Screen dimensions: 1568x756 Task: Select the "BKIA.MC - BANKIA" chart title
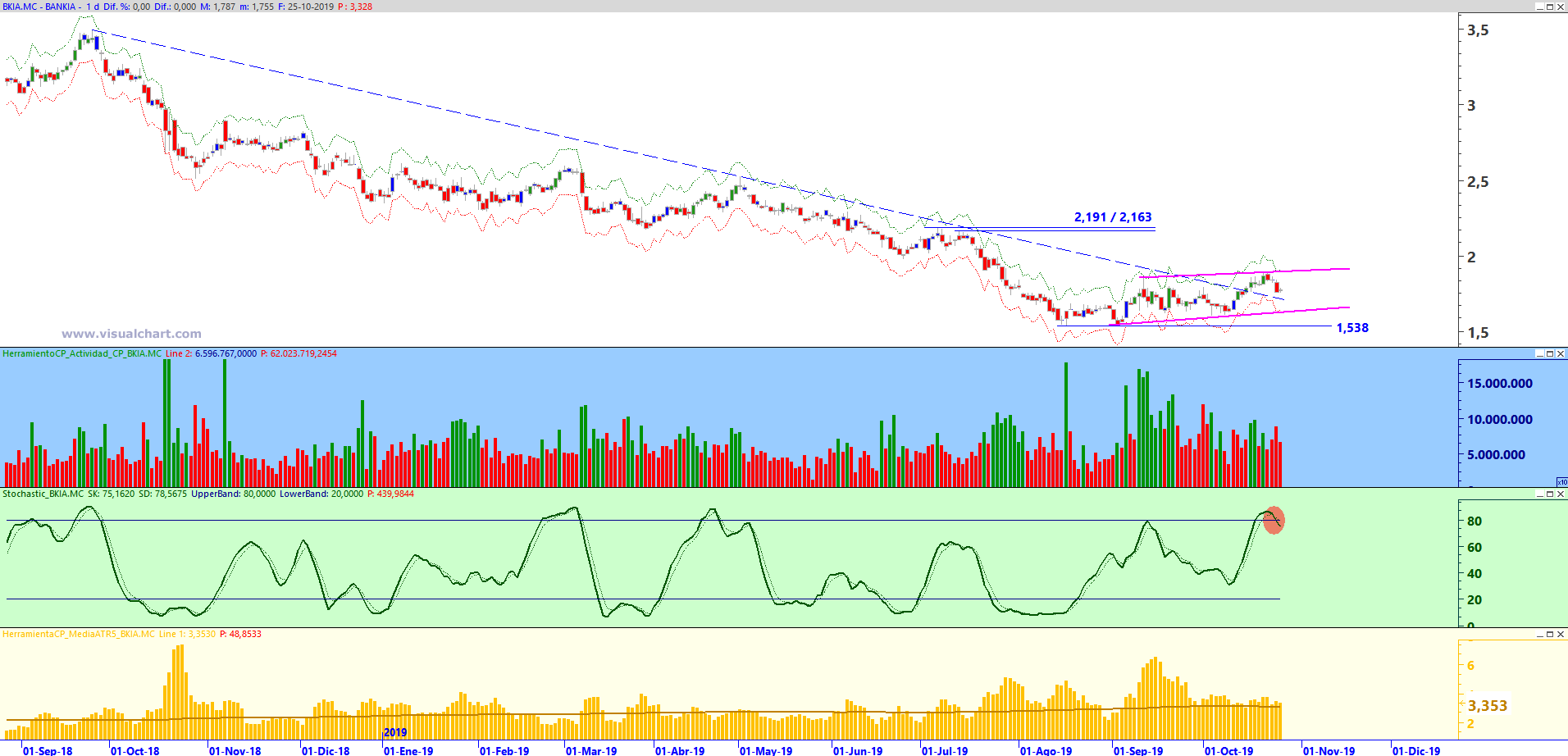(39, 7)
